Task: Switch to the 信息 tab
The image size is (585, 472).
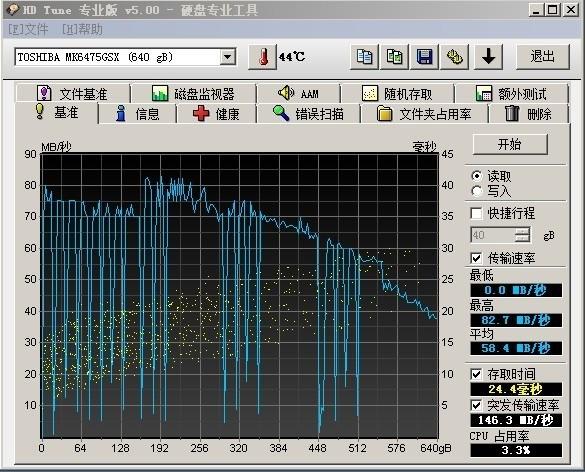Action: 137,113
